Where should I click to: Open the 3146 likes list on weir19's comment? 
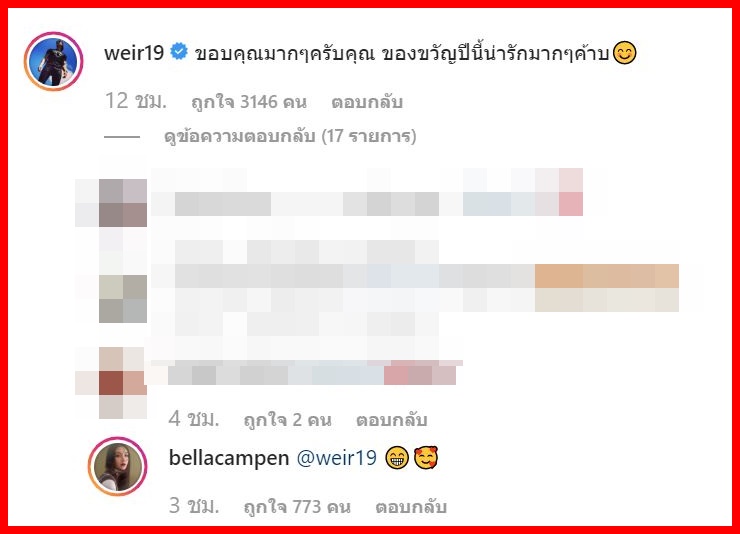(249, 102)
